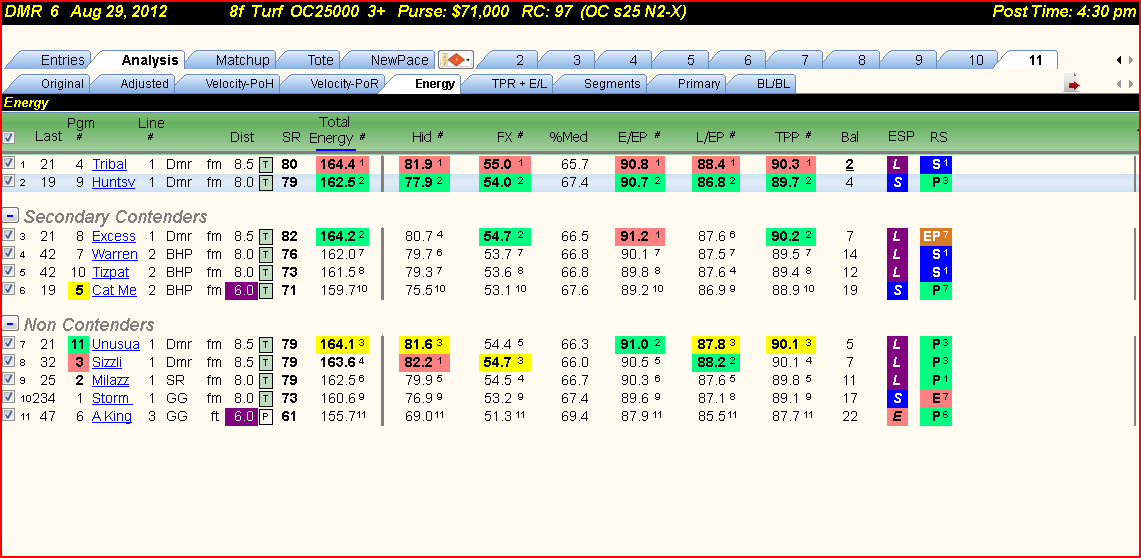Screen dimensions: 1141x558
Task: Sort by FX column header
Action: [504, 137]
